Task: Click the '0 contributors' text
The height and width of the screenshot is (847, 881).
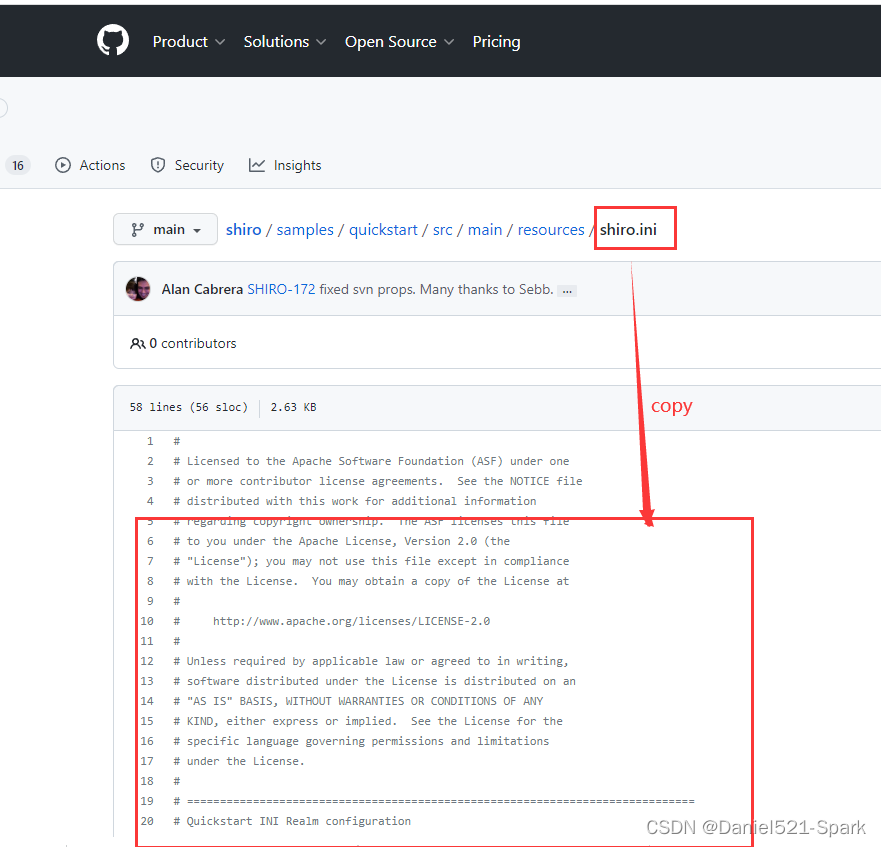Action: pos(193,343)
